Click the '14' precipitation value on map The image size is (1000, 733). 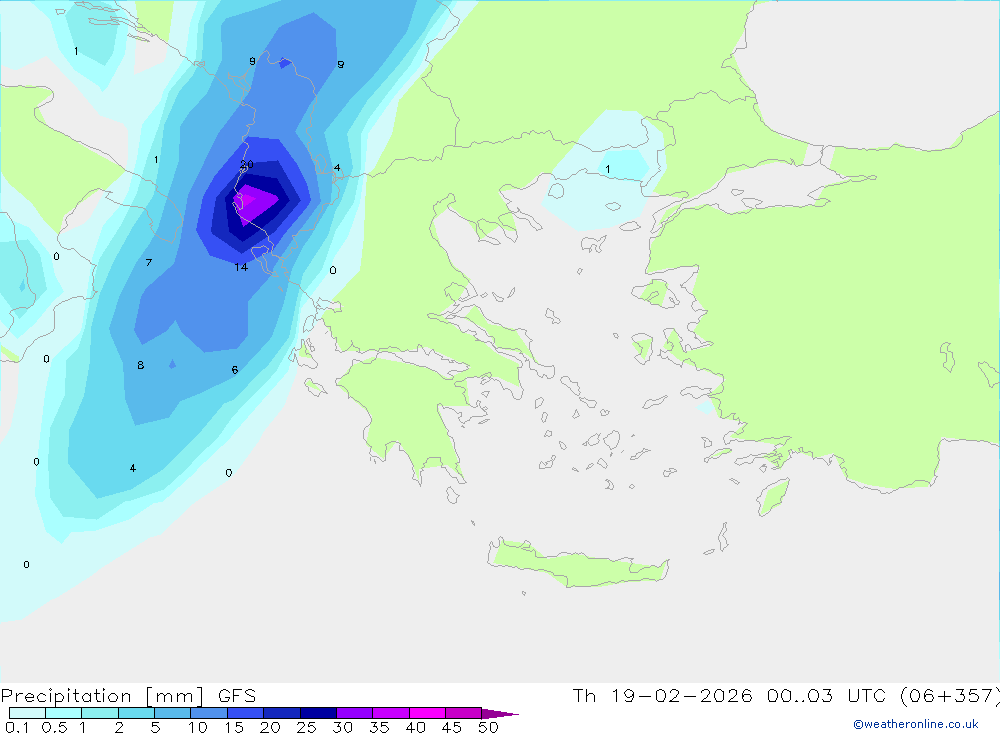point(241,267)
